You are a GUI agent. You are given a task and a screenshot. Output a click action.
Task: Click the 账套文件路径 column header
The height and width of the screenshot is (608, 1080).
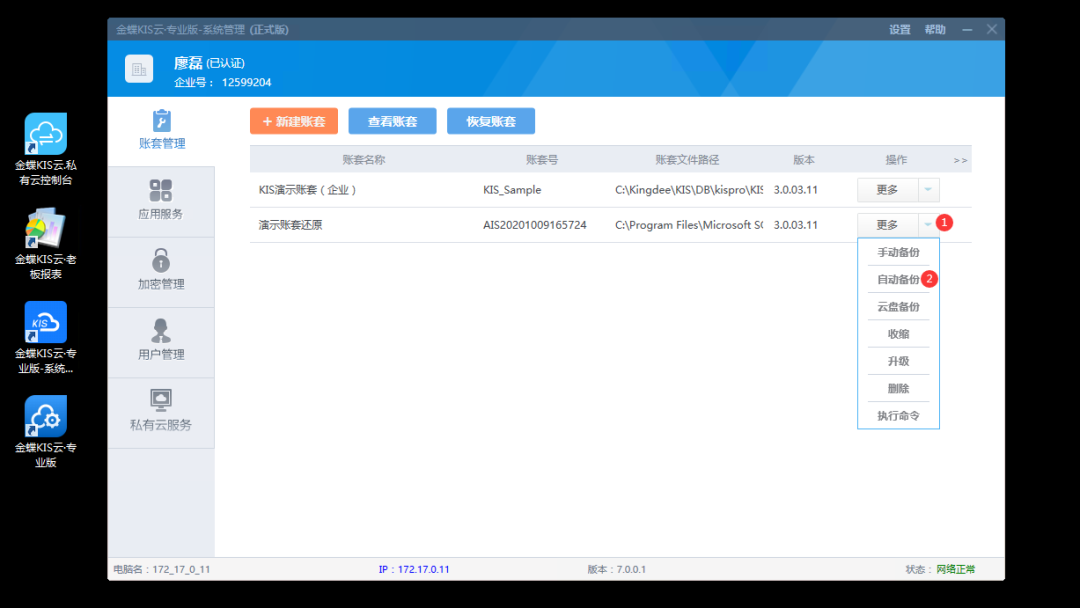coord(687,160)
